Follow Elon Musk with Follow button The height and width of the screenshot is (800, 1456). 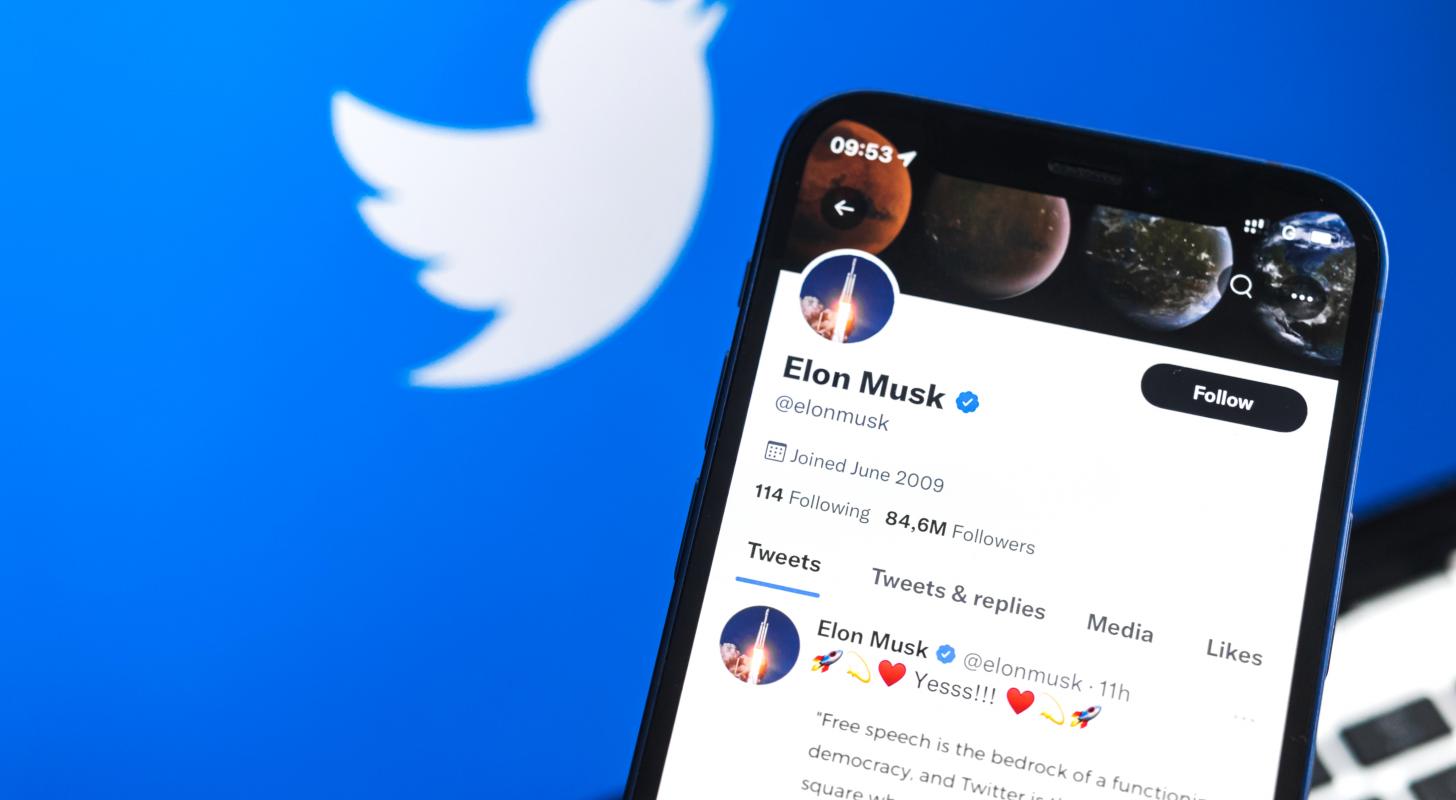1223,398
